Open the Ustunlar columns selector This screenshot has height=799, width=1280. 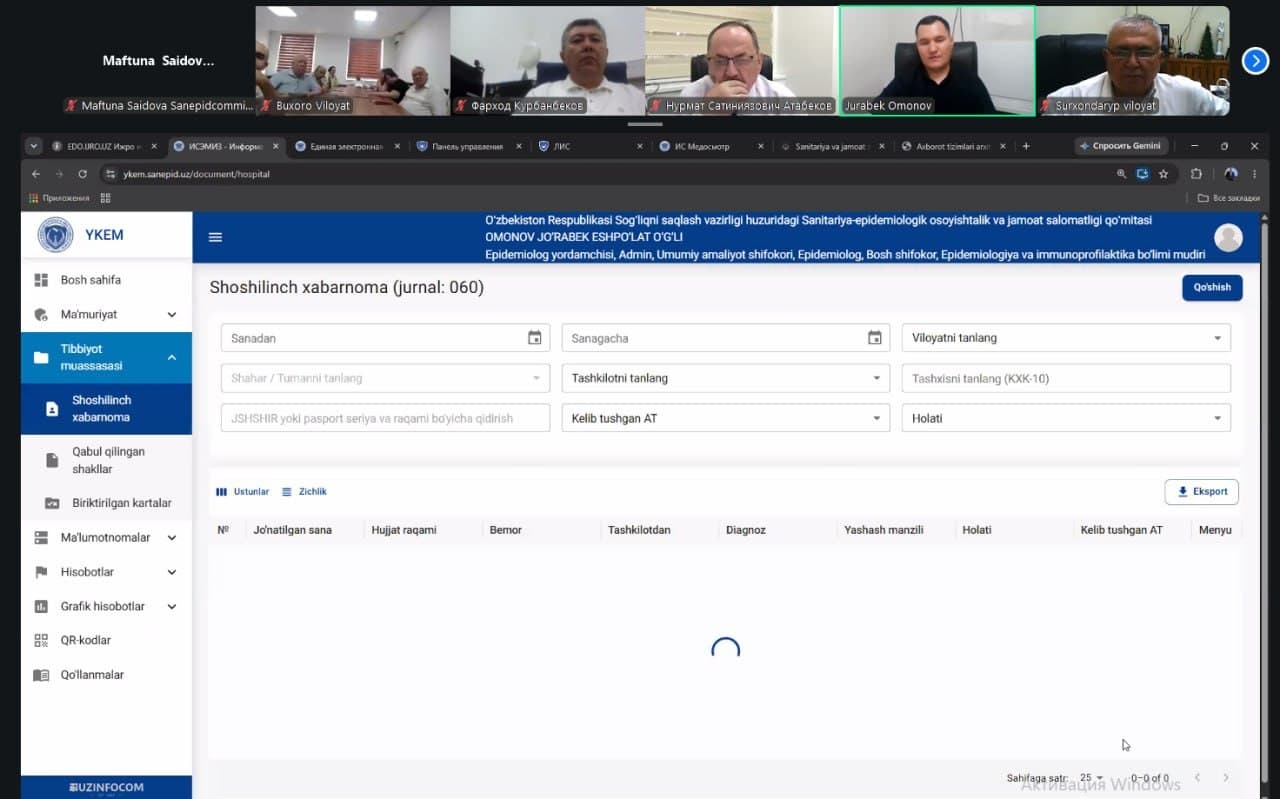[x=243, y=492]
